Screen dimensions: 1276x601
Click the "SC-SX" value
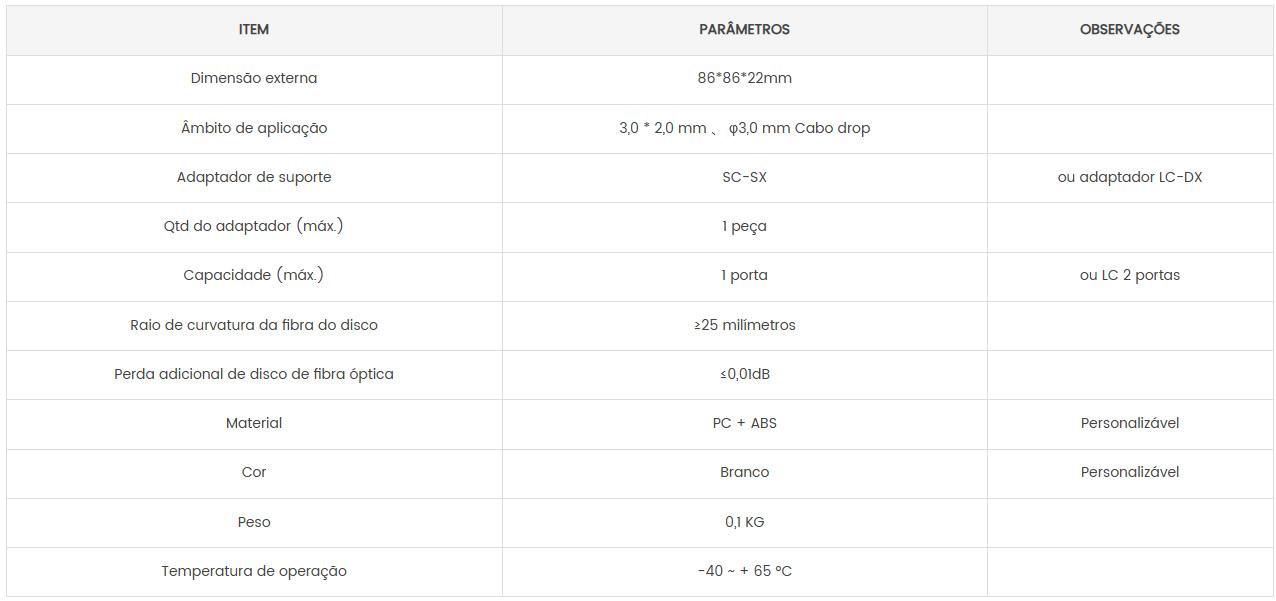click(x=744, y=177)
